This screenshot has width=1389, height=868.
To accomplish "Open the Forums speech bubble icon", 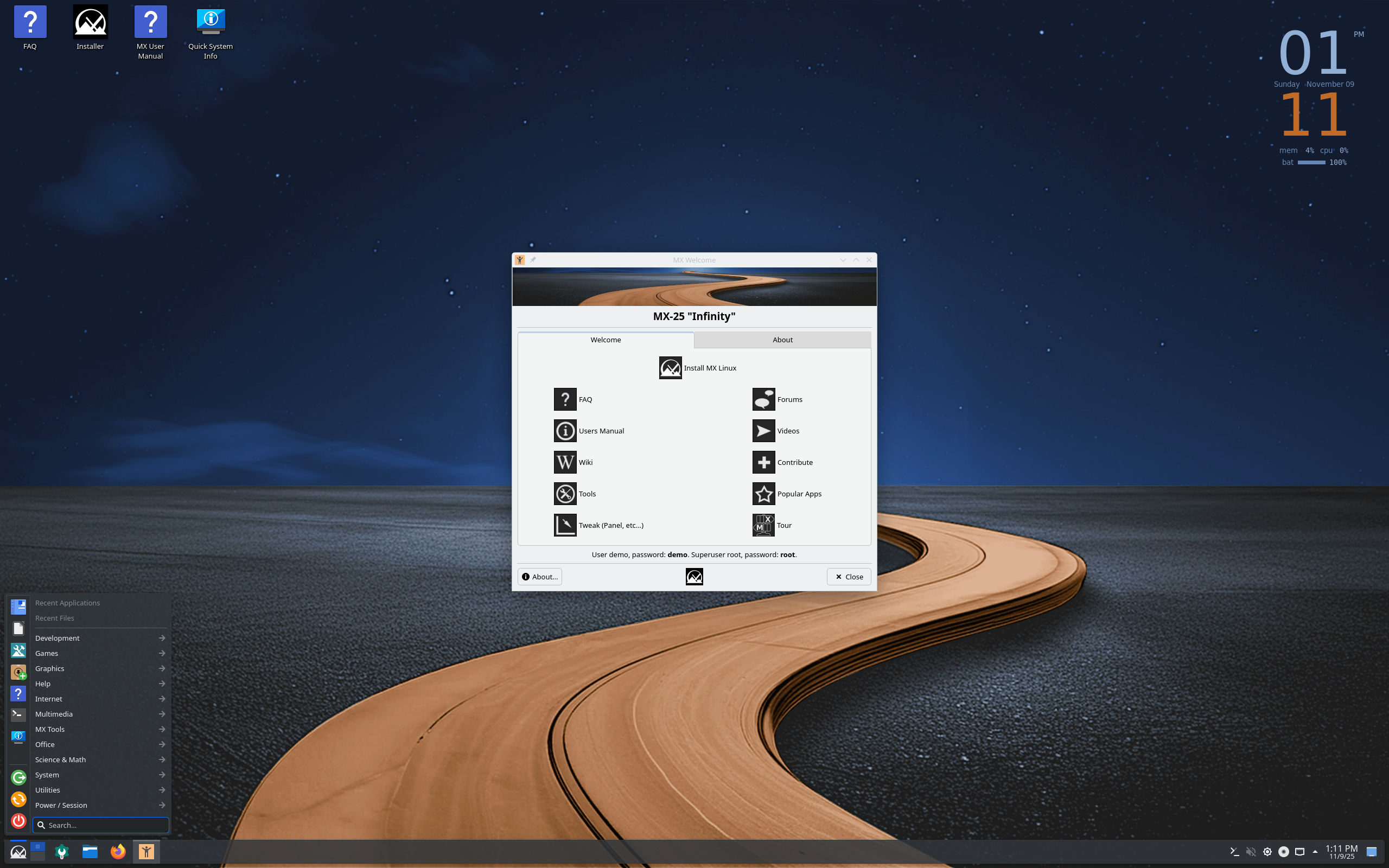I will click(763, 400).
